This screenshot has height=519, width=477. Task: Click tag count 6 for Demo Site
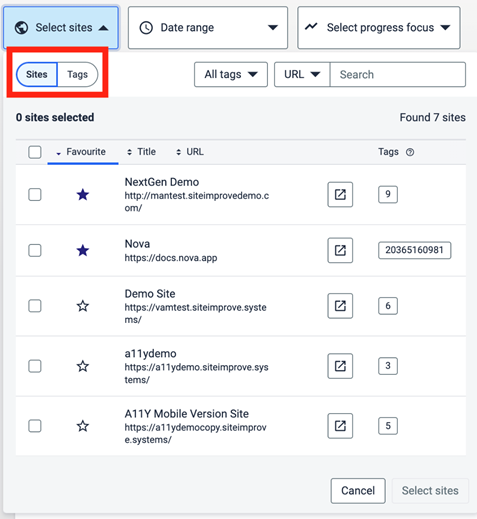tap(388, 306)
